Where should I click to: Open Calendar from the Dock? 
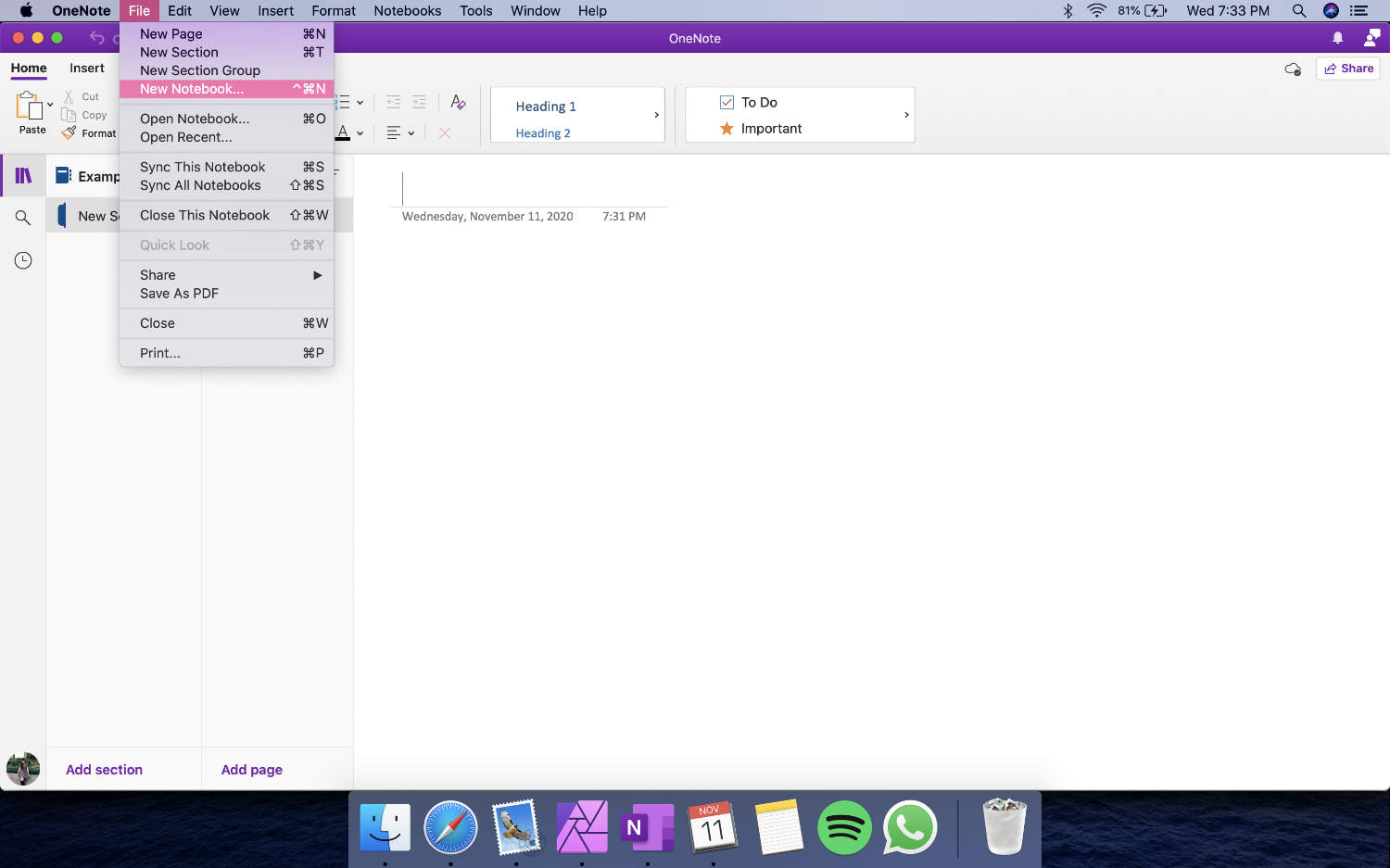(713, 827)
